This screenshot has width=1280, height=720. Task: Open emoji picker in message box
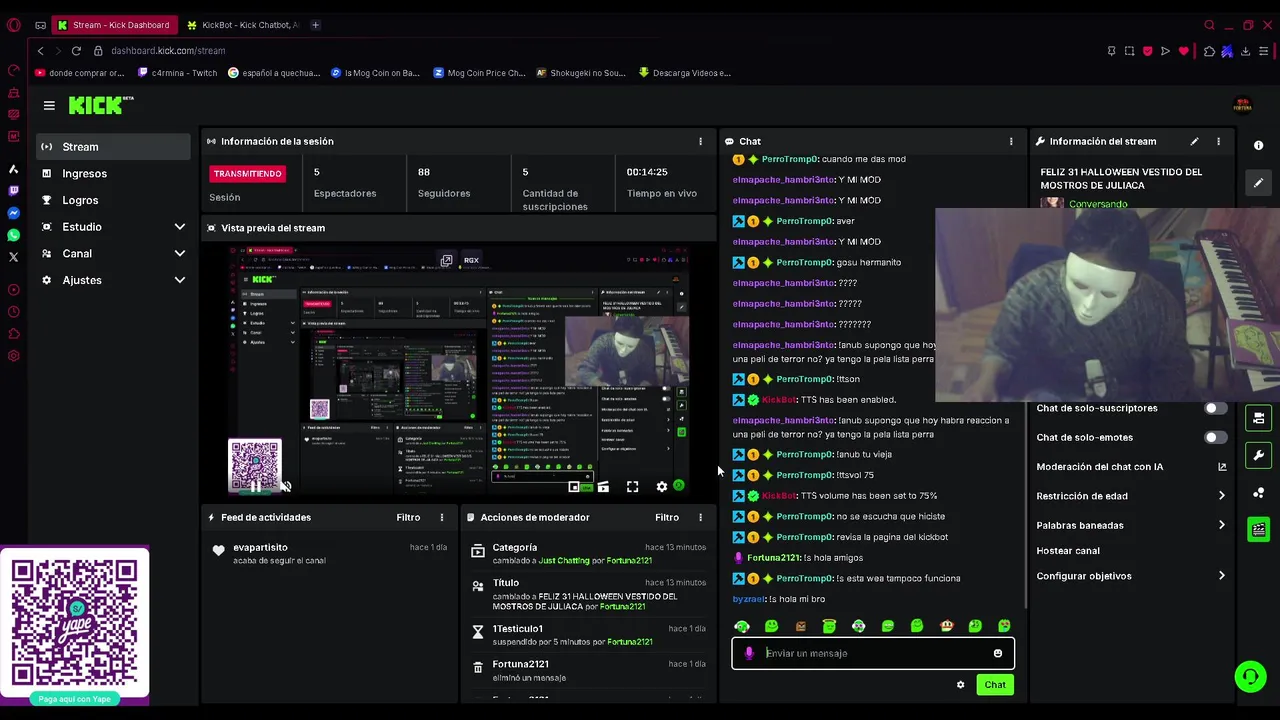(x=997, y=653)
